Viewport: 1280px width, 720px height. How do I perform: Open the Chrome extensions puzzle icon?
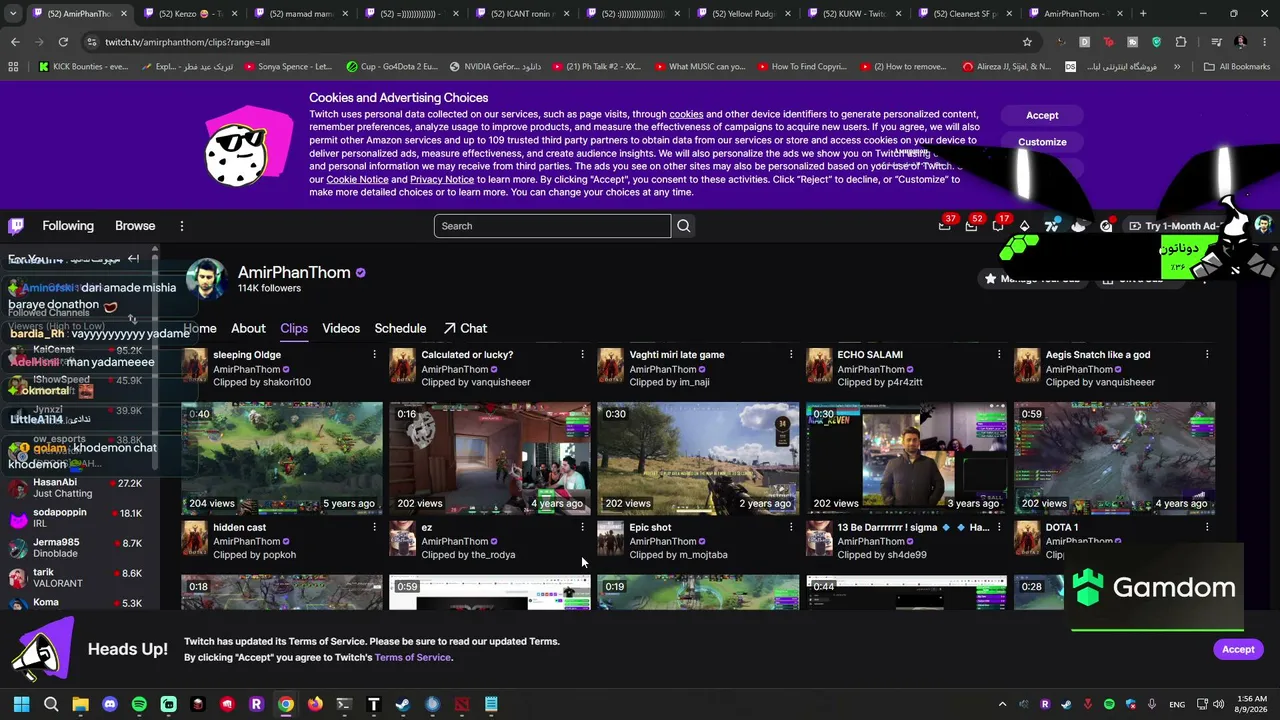1181,42
